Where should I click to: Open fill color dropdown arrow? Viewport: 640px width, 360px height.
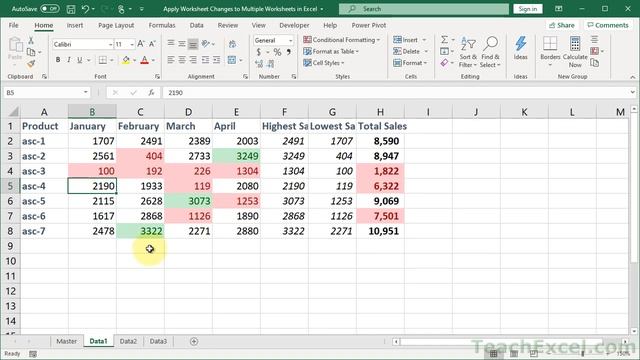[134, 60]
